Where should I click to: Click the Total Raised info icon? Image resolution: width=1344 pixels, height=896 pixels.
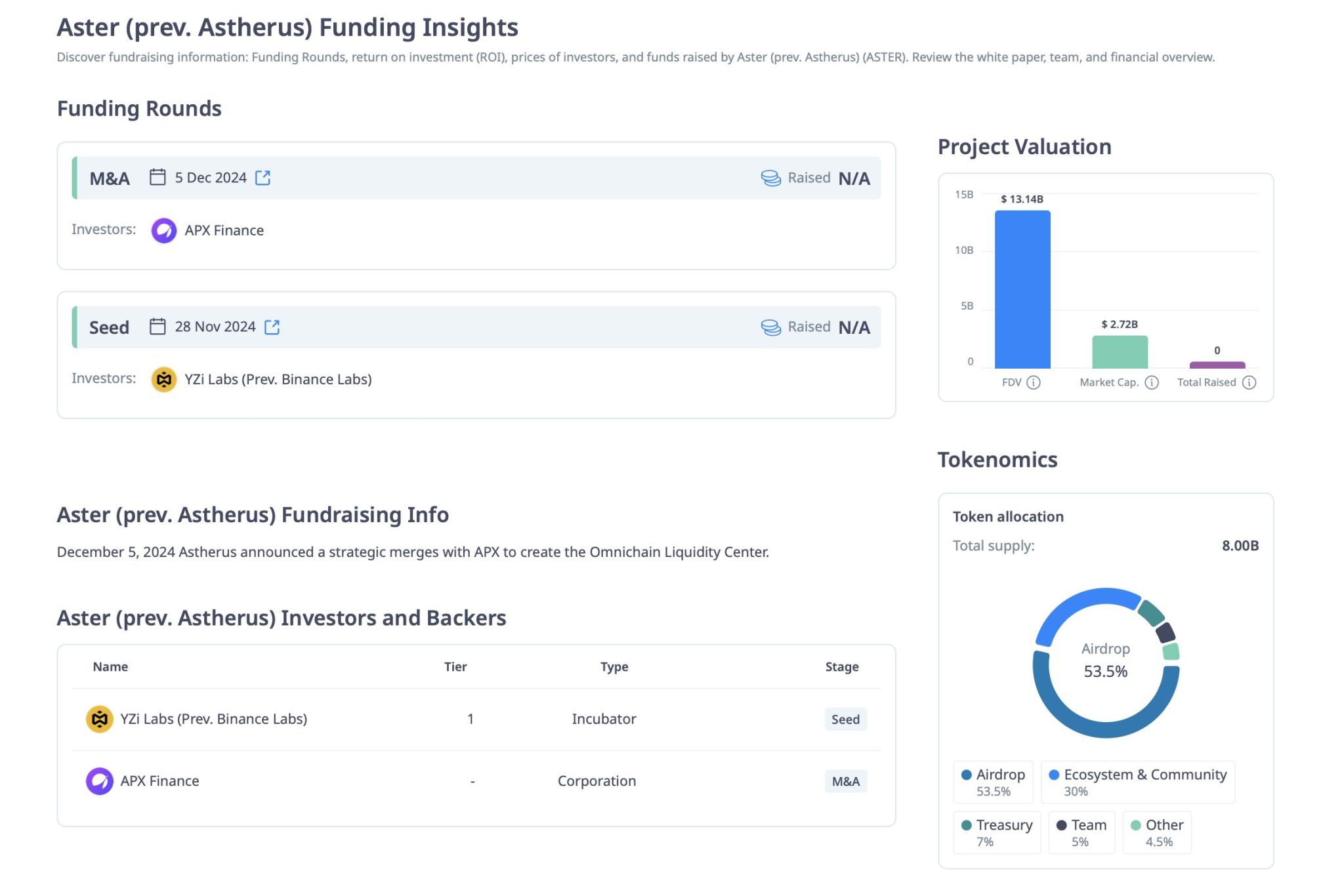(1249, 382)
